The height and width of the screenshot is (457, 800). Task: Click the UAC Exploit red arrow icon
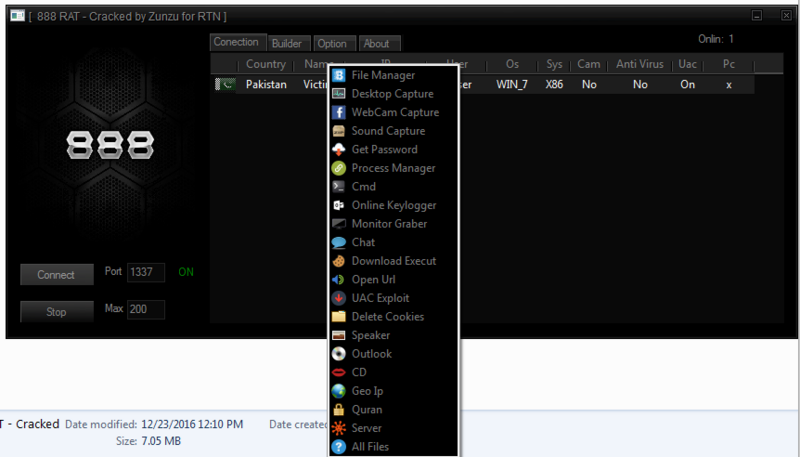tap(339, 298)
